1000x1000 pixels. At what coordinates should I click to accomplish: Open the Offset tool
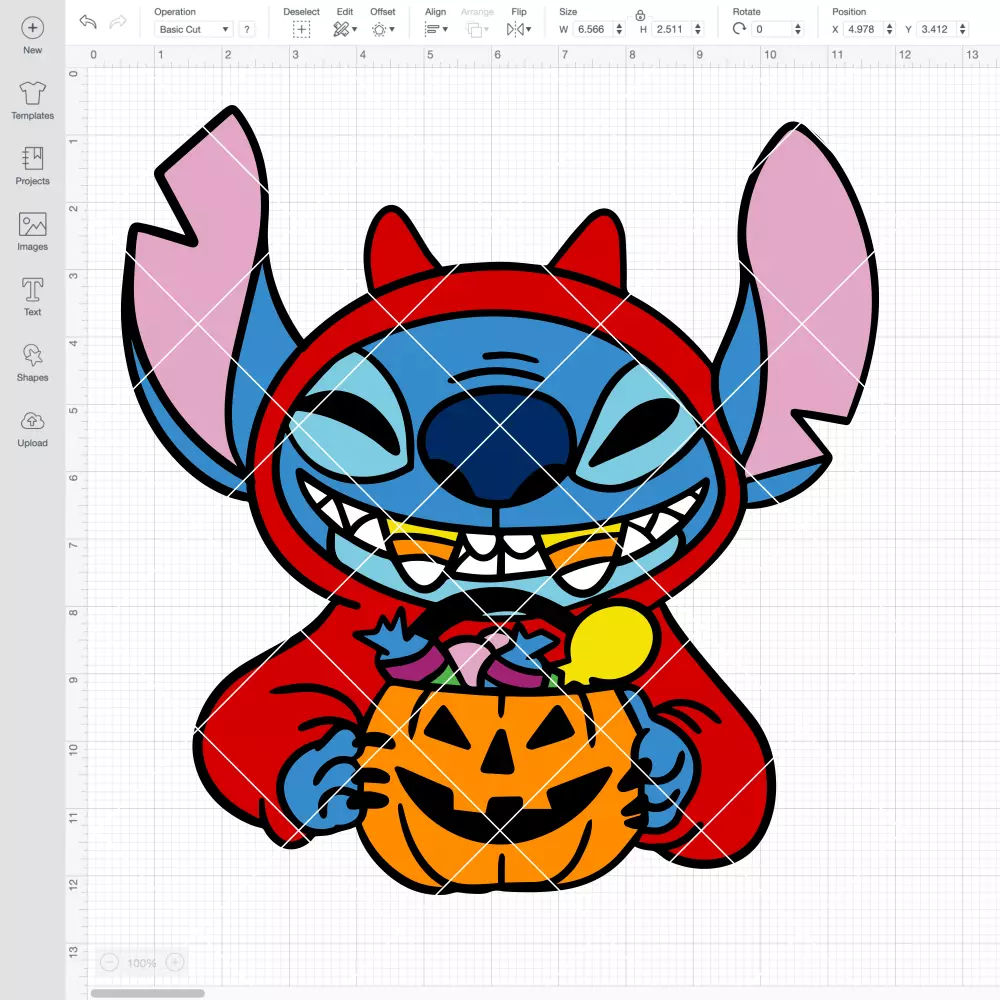tap(383, 29)
